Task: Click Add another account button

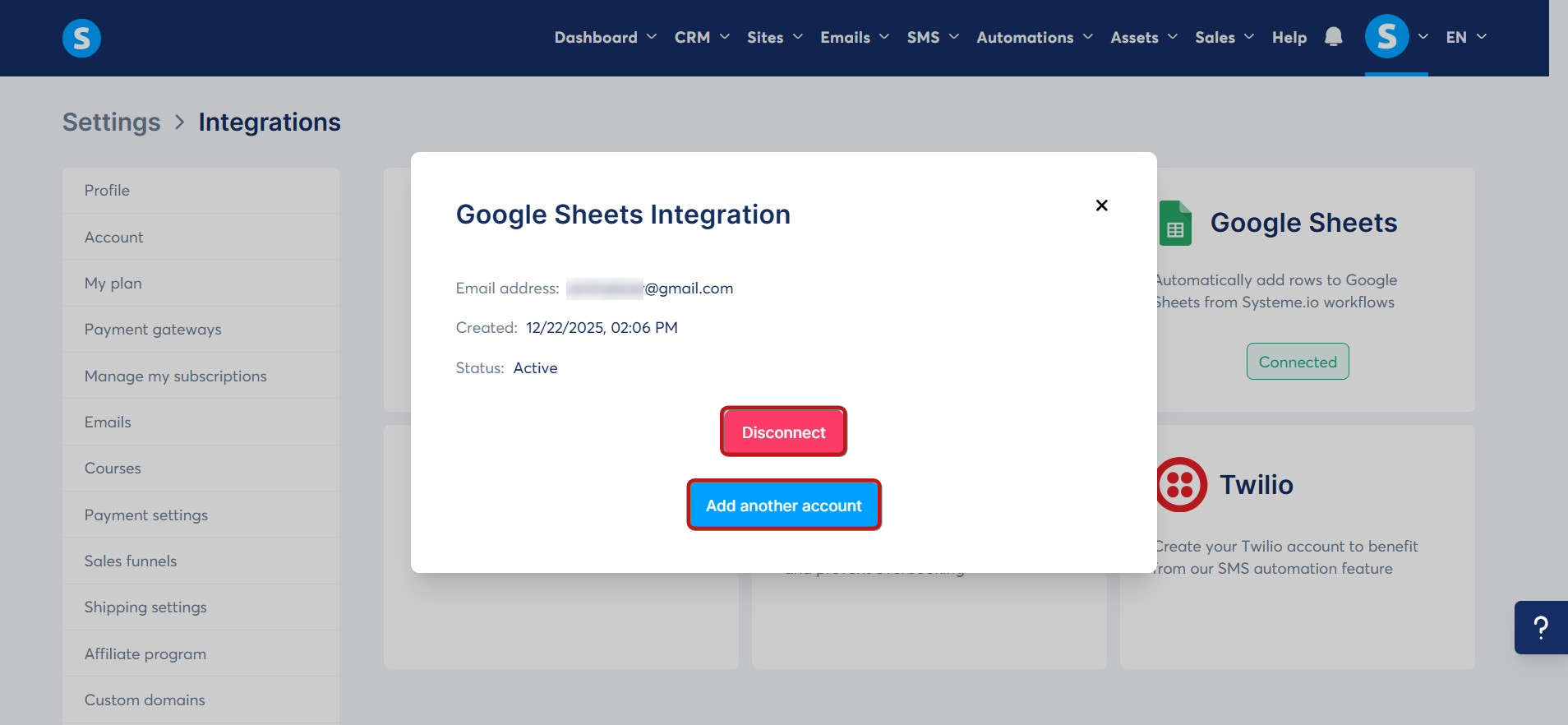Action: coord(784,505)
